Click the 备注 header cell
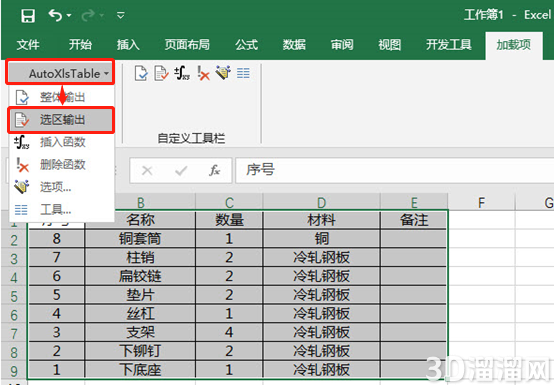 pos(414,220)
